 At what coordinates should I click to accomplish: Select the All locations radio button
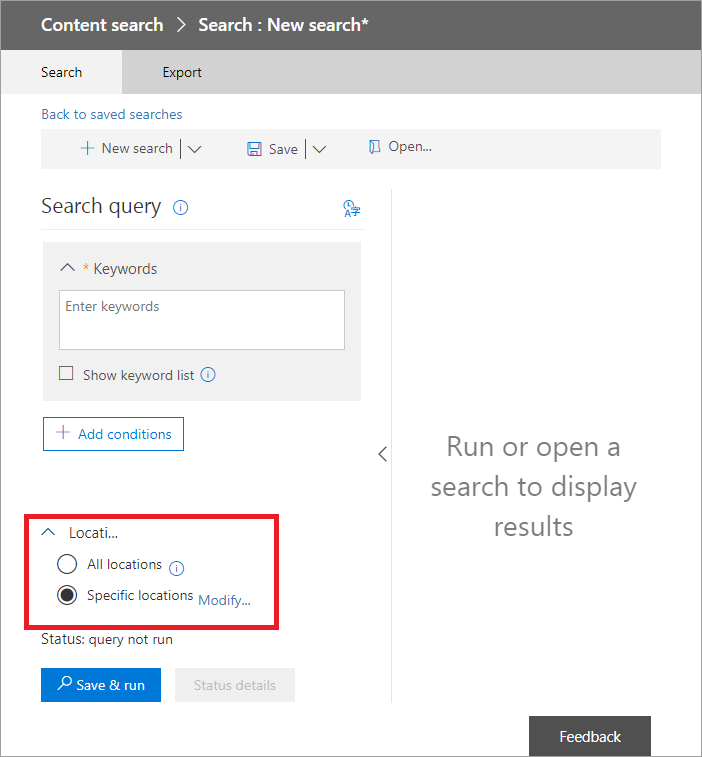point(67,564)
